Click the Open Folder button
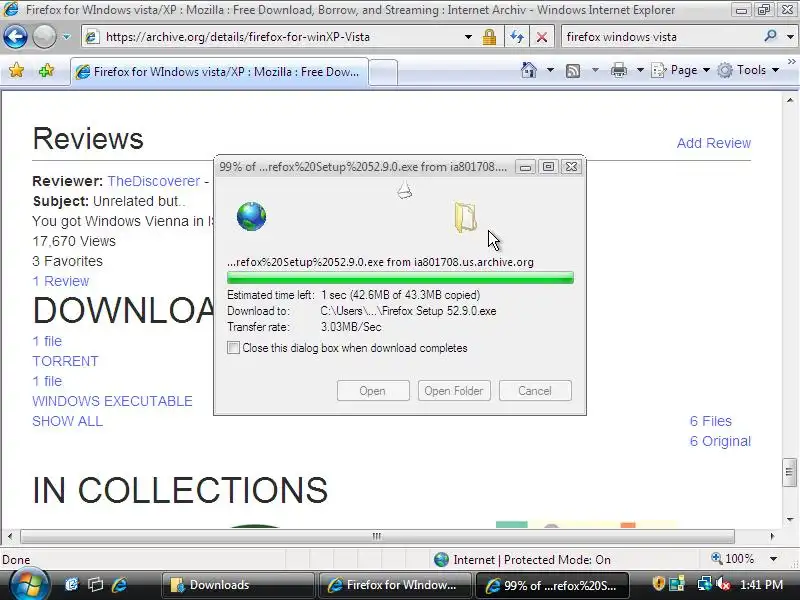The width and height of the screenshot is (800, 600). click(x=454, y=391)
